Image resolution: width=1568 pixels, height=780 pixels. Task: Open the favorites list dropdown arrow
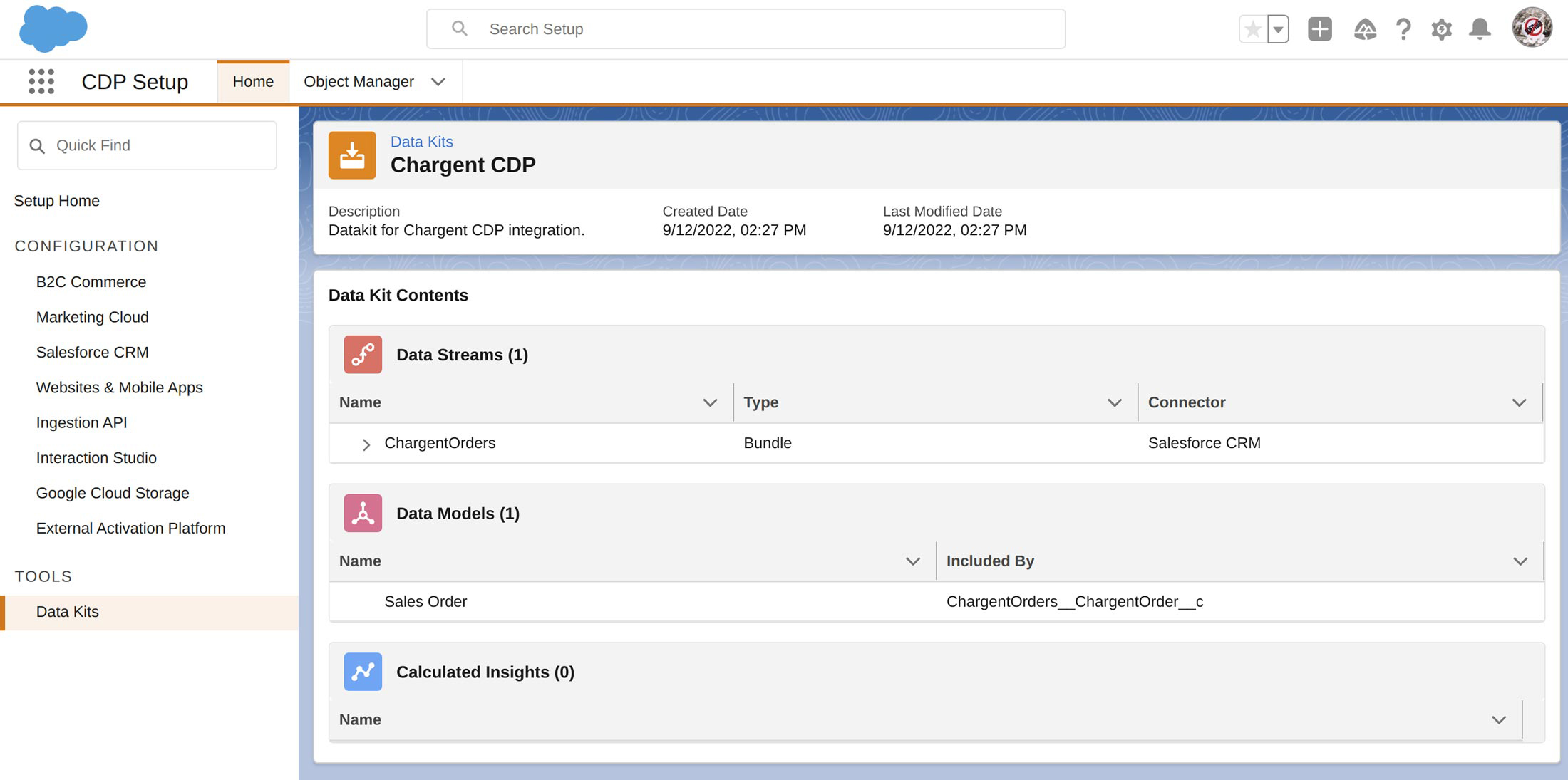coord(1278,29)
